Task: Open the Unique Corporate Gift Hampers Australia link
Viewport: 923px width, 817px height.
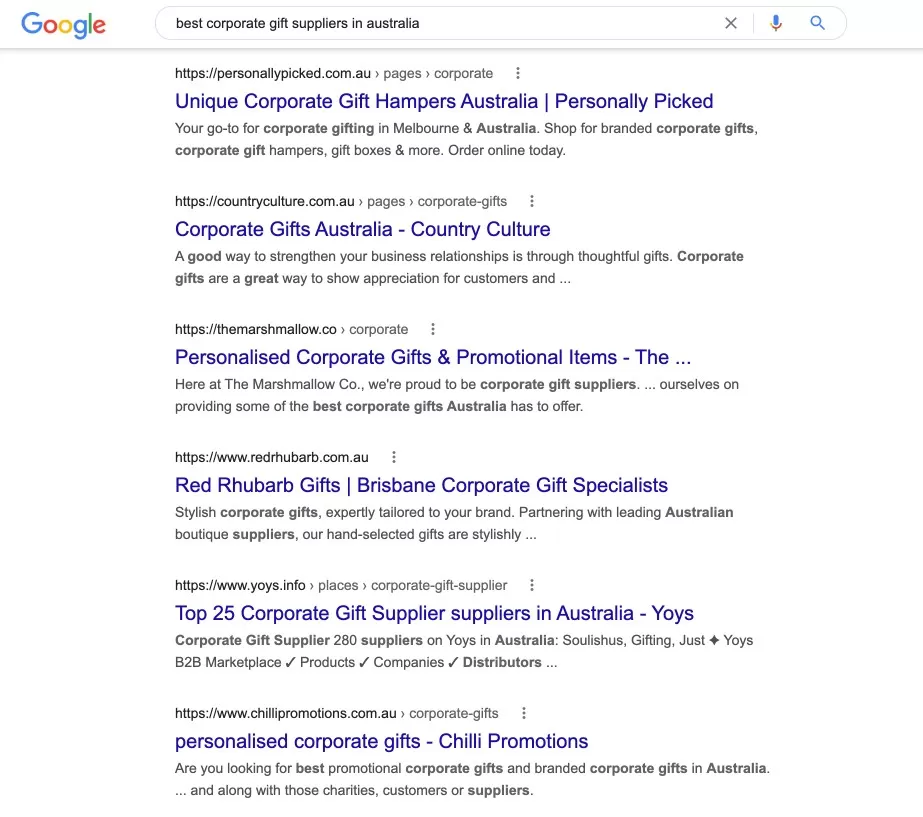Action: click(x=444, y=101)
